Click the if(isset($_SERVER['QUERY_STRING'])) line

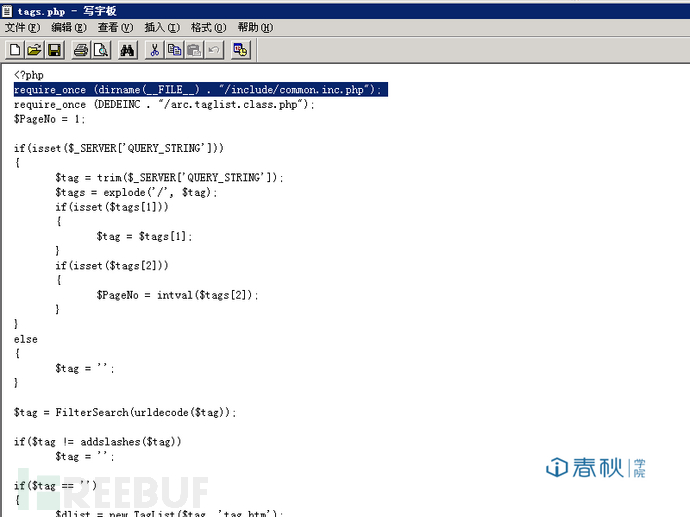point(119,148)
